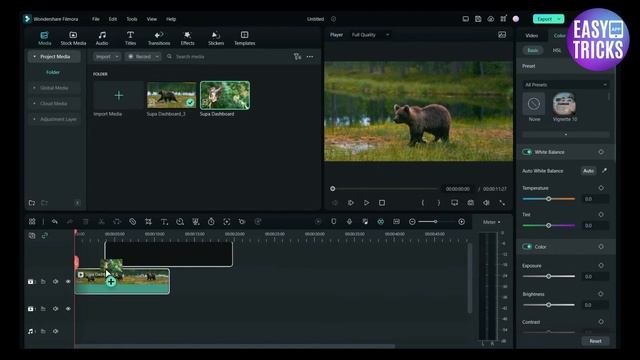Viewport: 640px width, 360px height.
Task: Click the Tint slider handle
Action: [549, 225]
